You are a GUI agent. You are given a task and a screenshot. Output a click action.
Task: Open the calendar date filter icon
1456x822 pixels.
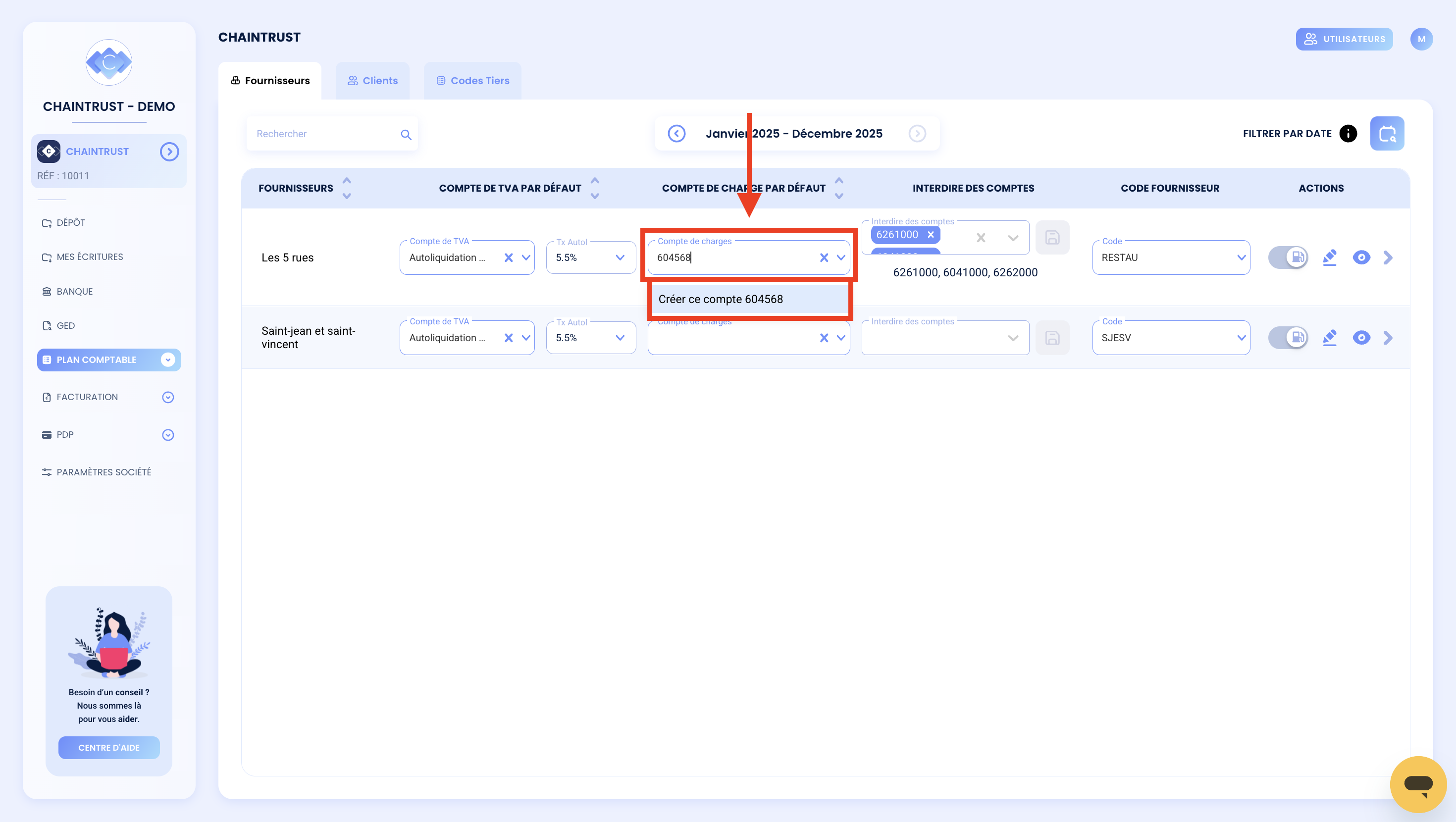(x=1387, y=133)
